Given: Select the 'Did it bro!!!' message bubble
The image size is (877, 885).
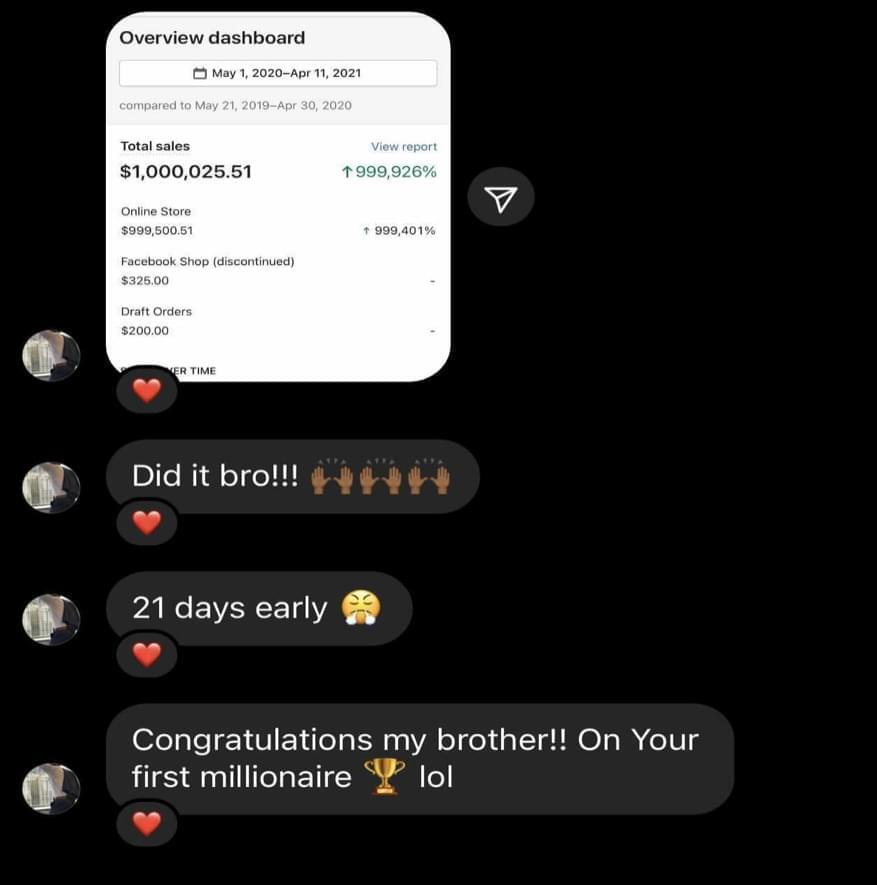Looking at the screenshot, I should click(293, 476).
